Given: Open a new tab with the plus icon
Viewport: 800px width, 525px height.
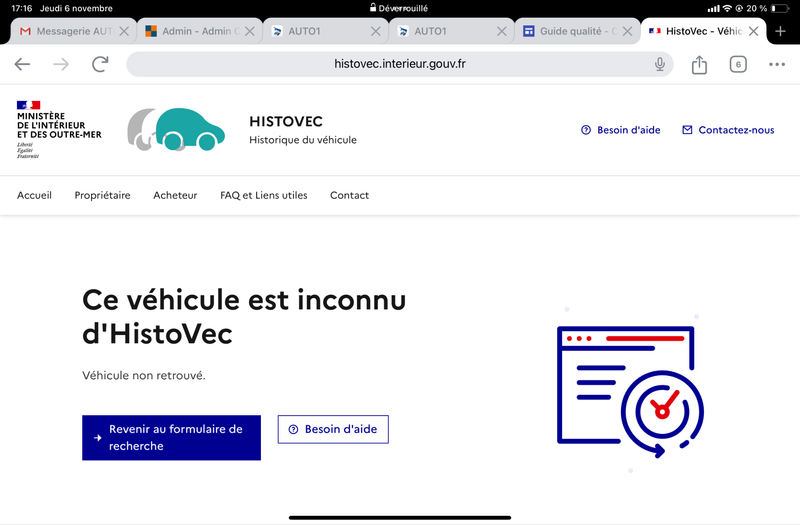Looking at the screenshot, I should (x=780, y=31).
